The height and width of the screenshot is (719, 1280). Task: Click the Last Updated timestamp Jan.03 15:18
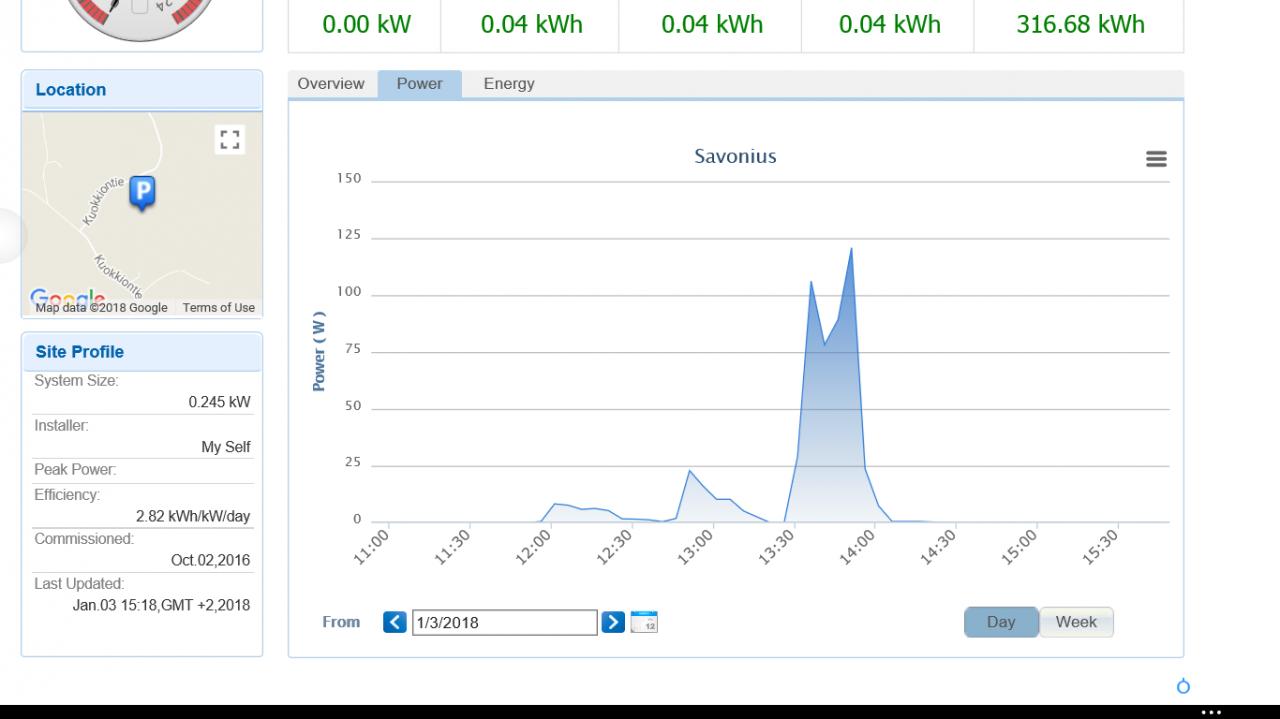coord(161,605)
